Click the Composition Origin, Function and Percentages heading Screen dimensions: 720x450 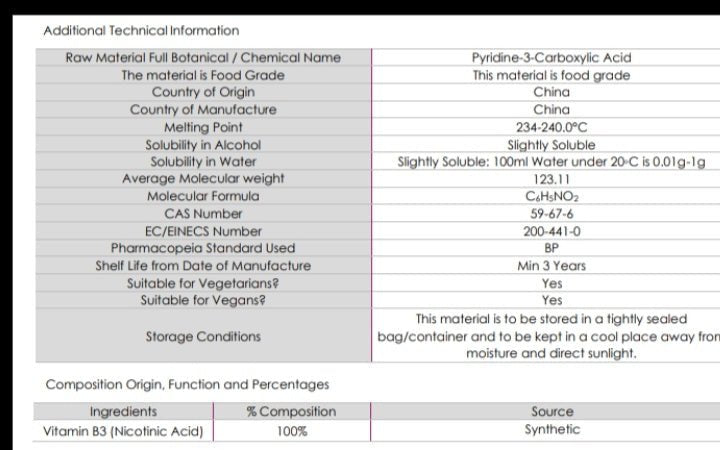(187, 384)
